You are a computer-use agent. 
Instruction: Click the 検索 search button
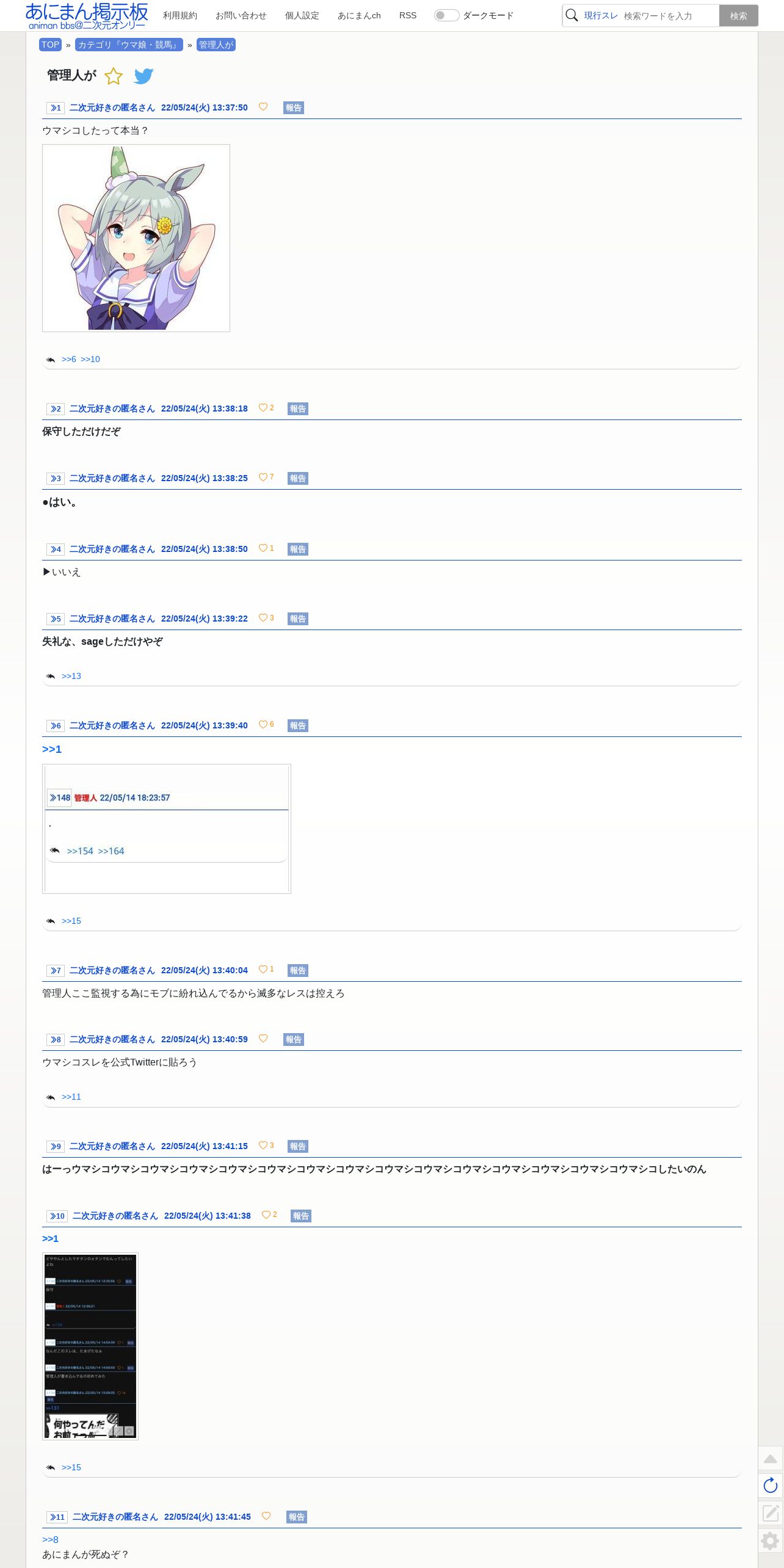tap(739, 16)
